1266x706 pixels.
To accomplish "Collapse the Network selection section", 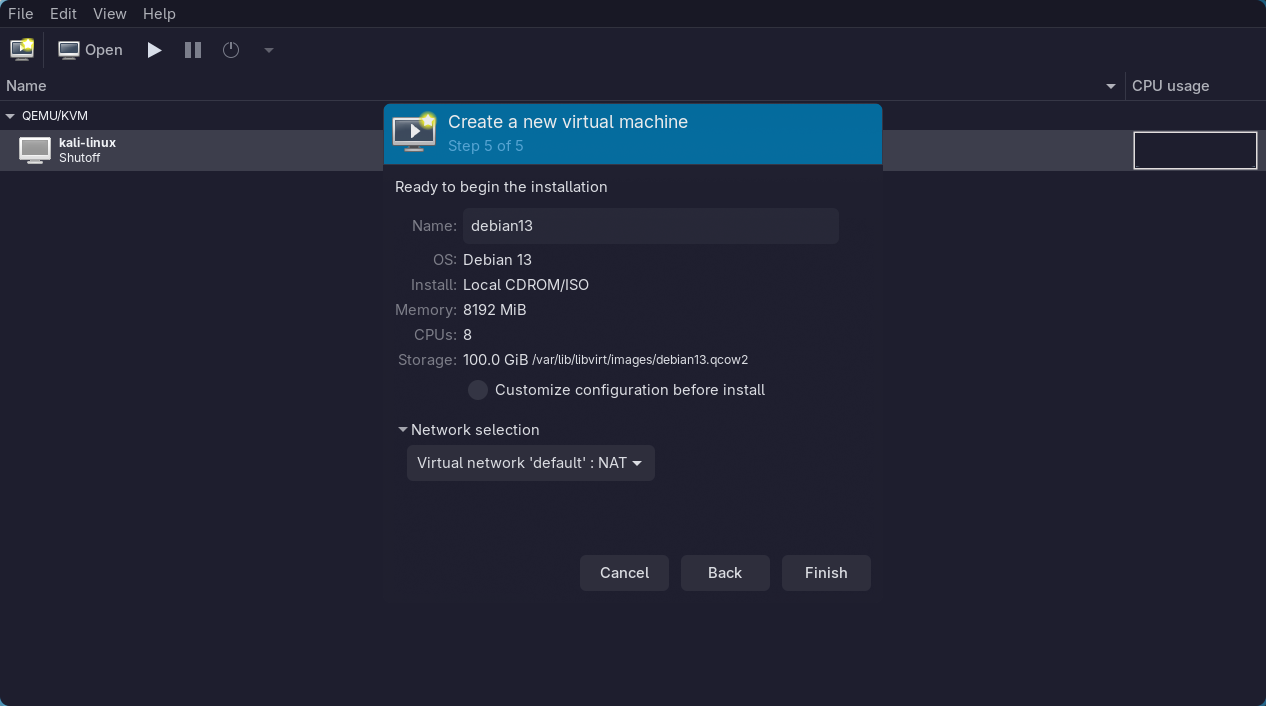I will 403,429.
